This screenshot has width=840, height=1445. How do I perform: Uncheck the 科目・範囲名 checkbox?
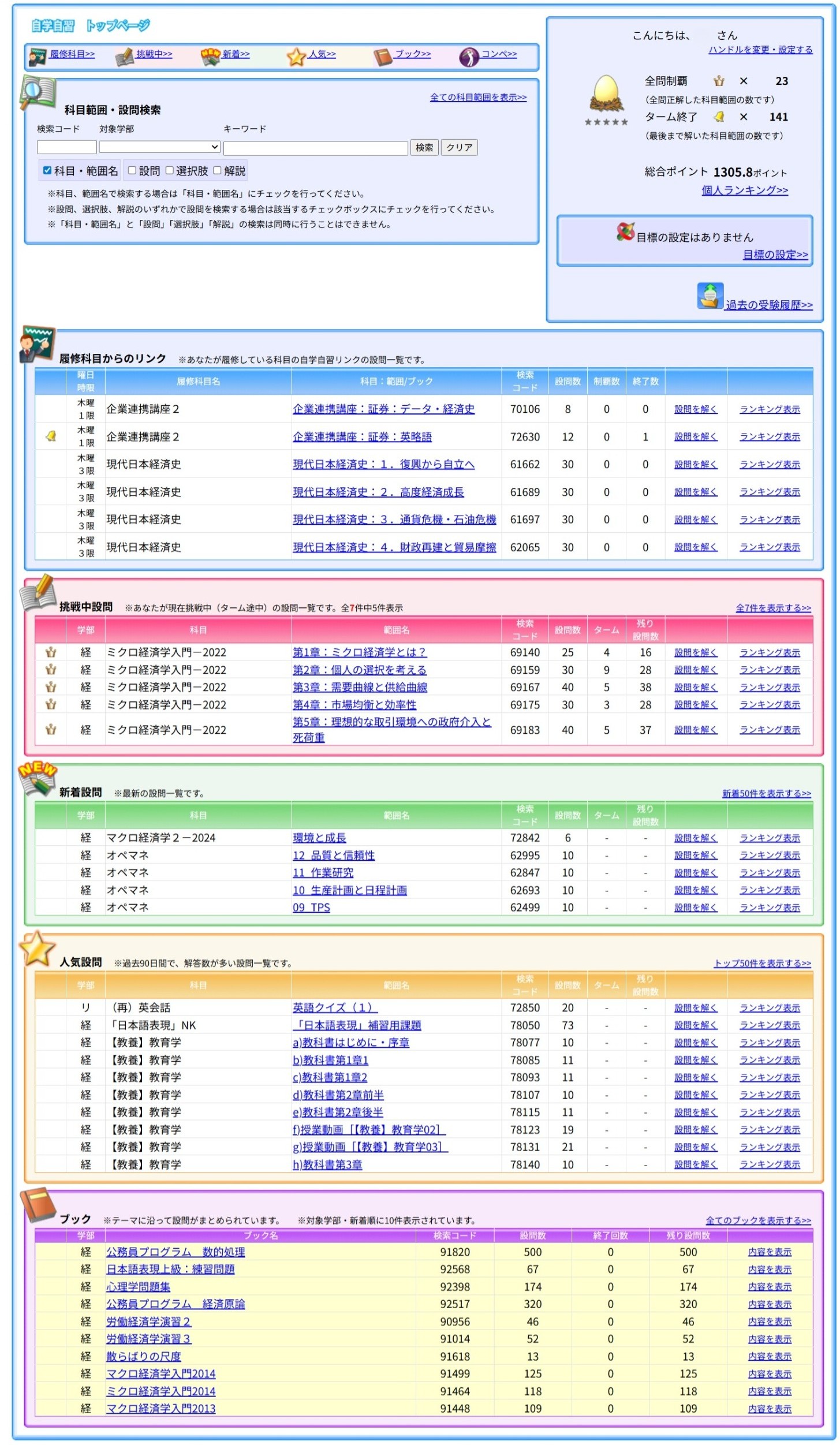tap(47, 170)
